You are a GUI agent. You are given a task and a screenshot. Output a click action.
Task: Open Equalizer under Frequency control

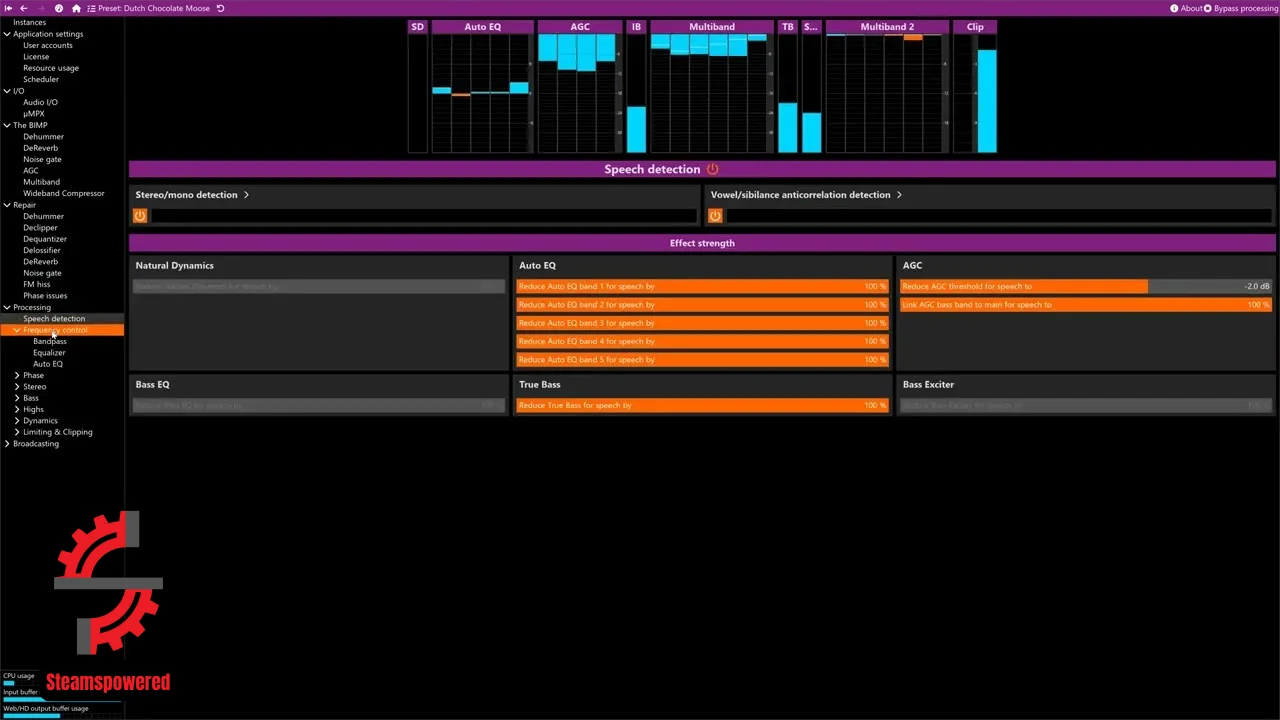[x=49, y=352]
